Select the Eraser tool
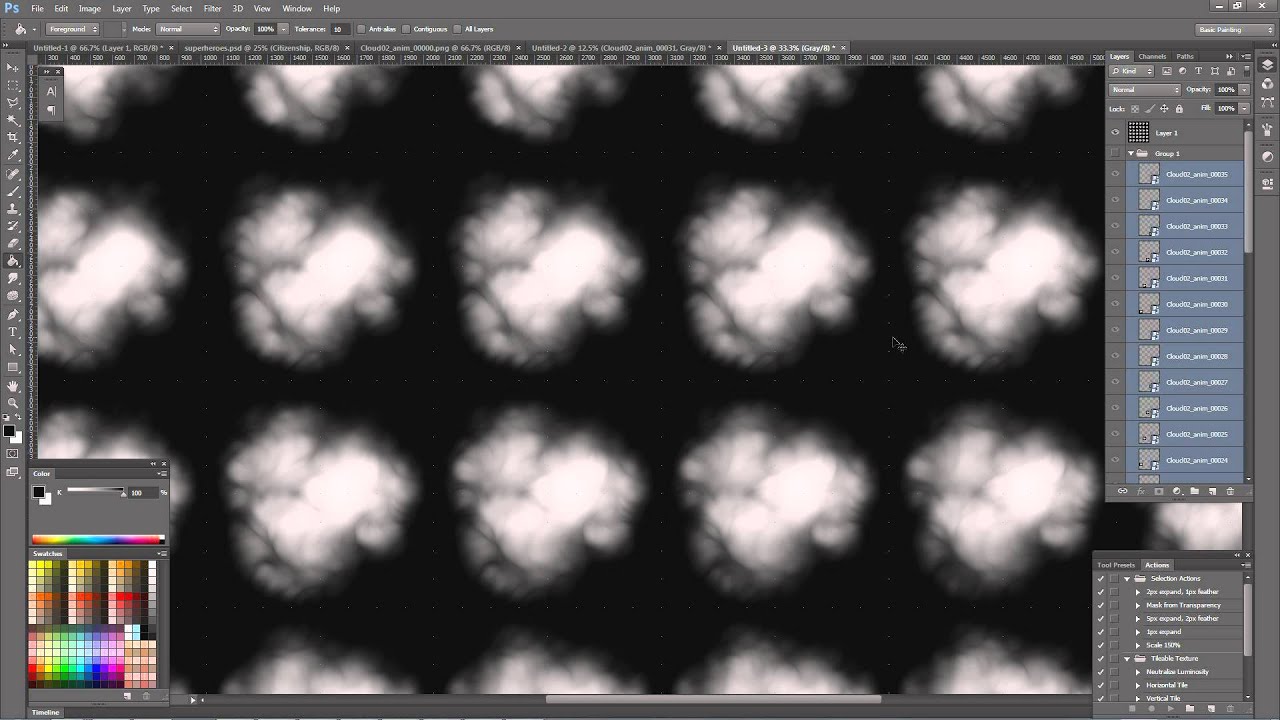Viewport: 1280px width, 720px height. pyautogui.click(x=13, y=244)
